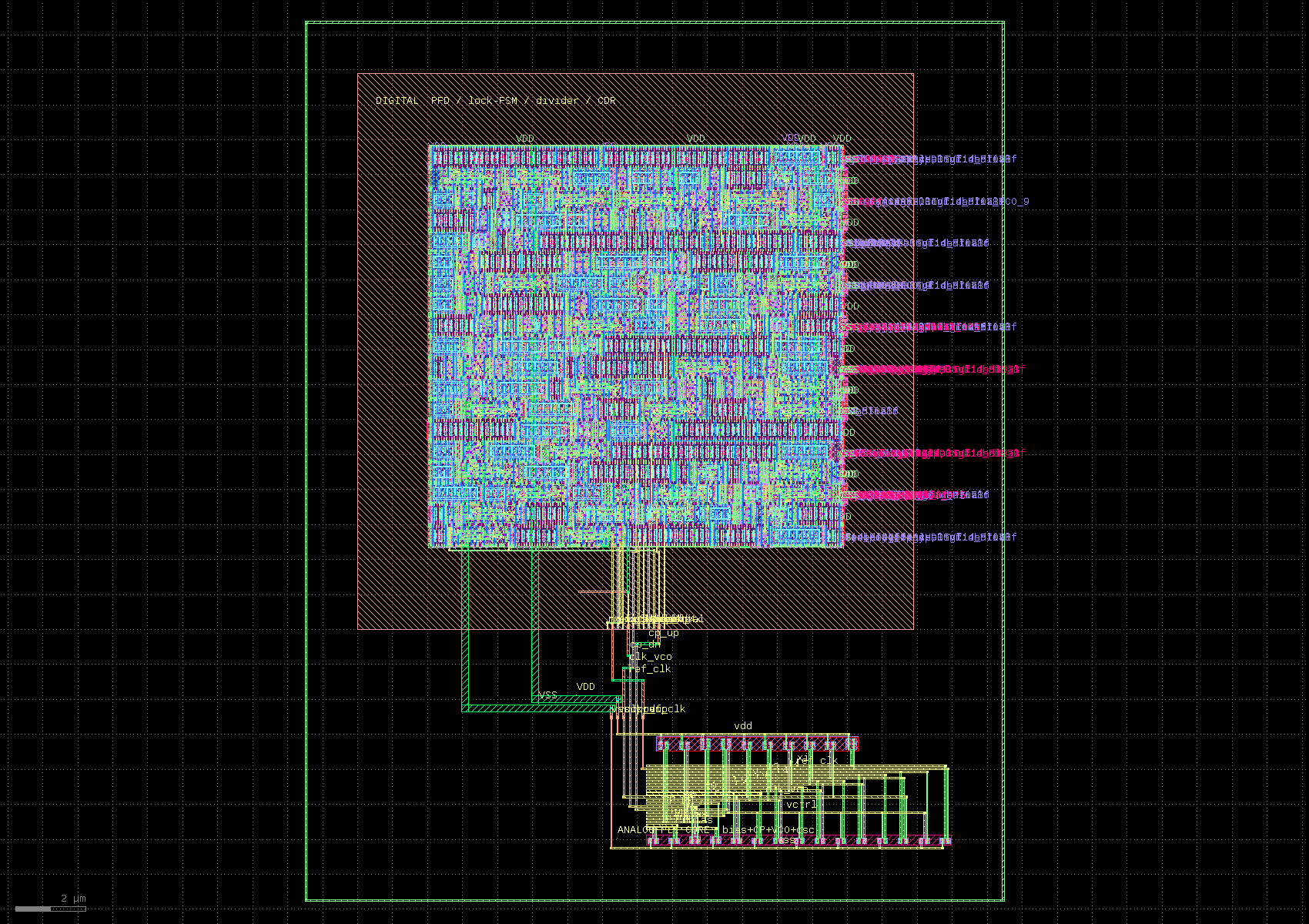Select the VSS label on the horizontal strap

point(548,695)
